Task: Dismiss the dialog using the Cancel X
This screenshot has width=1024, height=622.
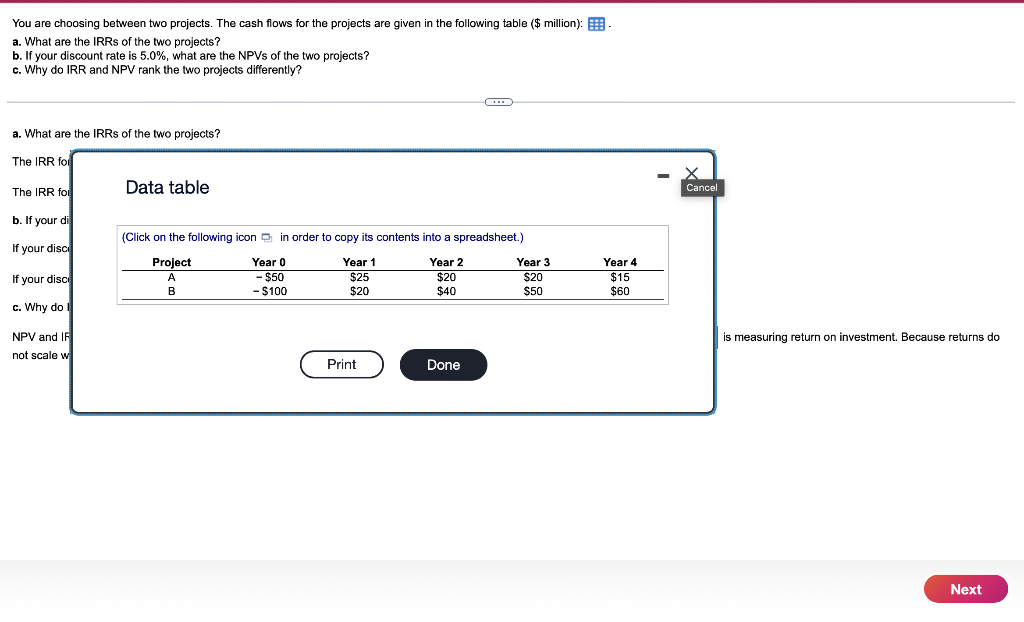Action: pyautogui.click(x=691, y=173)
